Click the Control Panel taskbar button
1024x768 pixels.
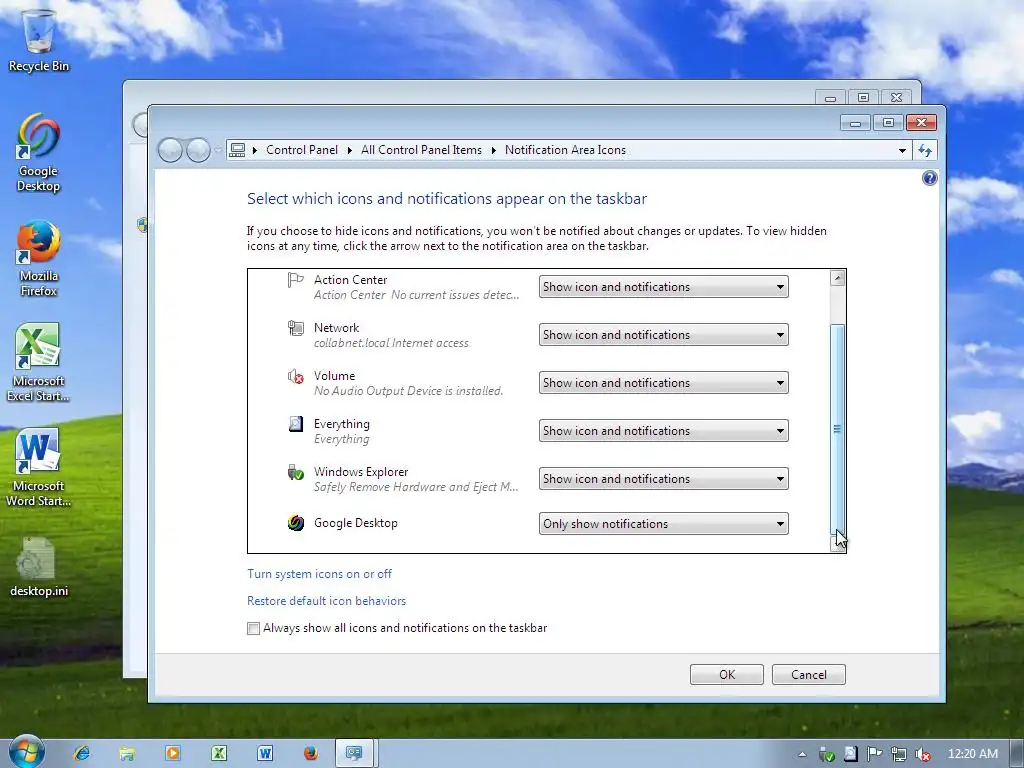coord(355,753)
